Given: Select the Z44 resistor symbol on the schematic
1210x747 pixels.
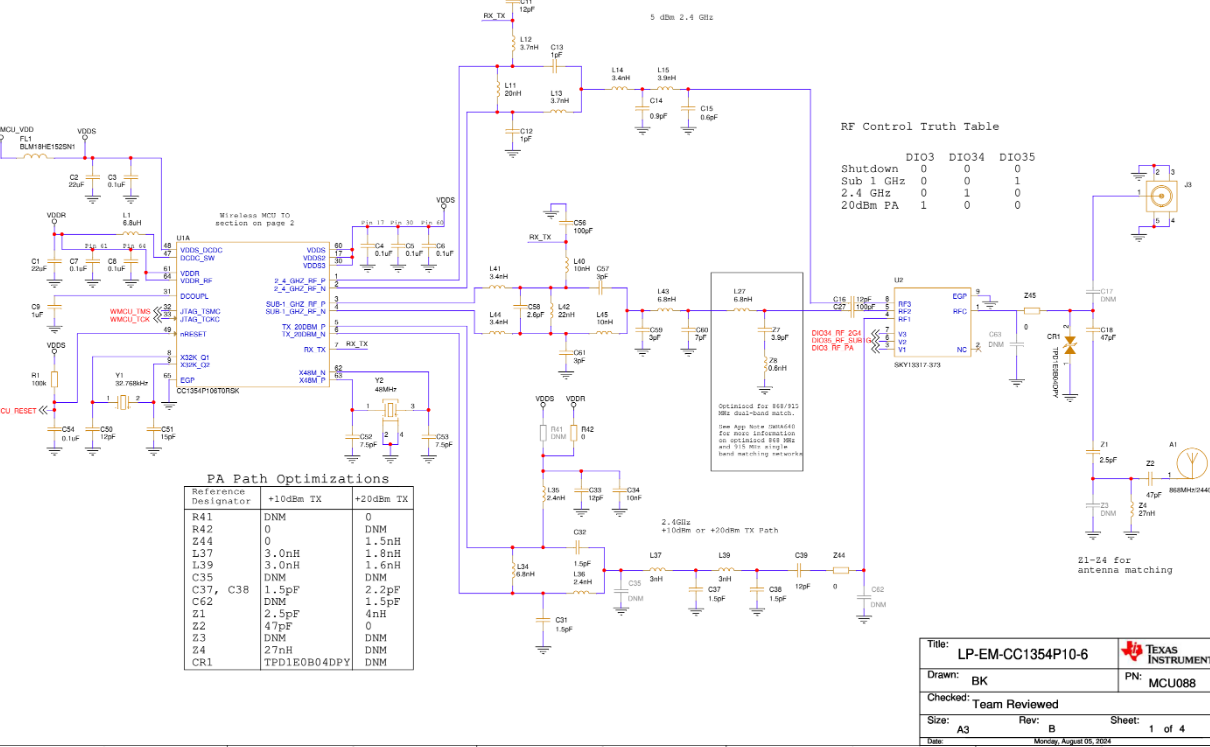Looking at the screenshot, I should [x=840, y=570].
